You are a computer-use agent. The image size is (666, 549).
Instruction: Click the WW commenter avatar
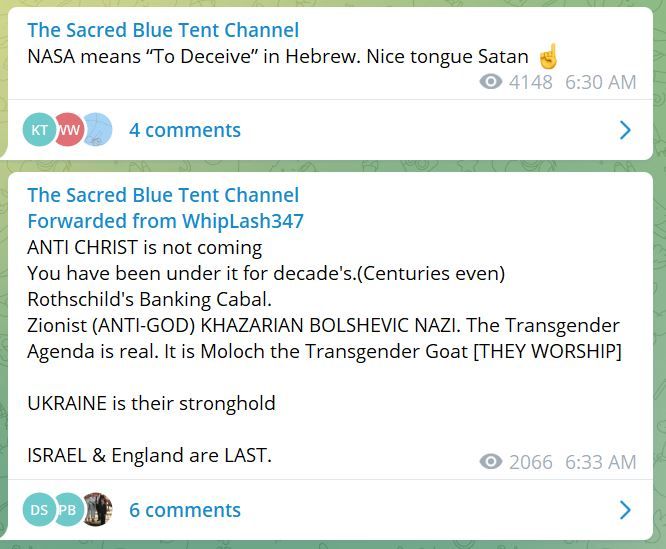tap(68, 130)
